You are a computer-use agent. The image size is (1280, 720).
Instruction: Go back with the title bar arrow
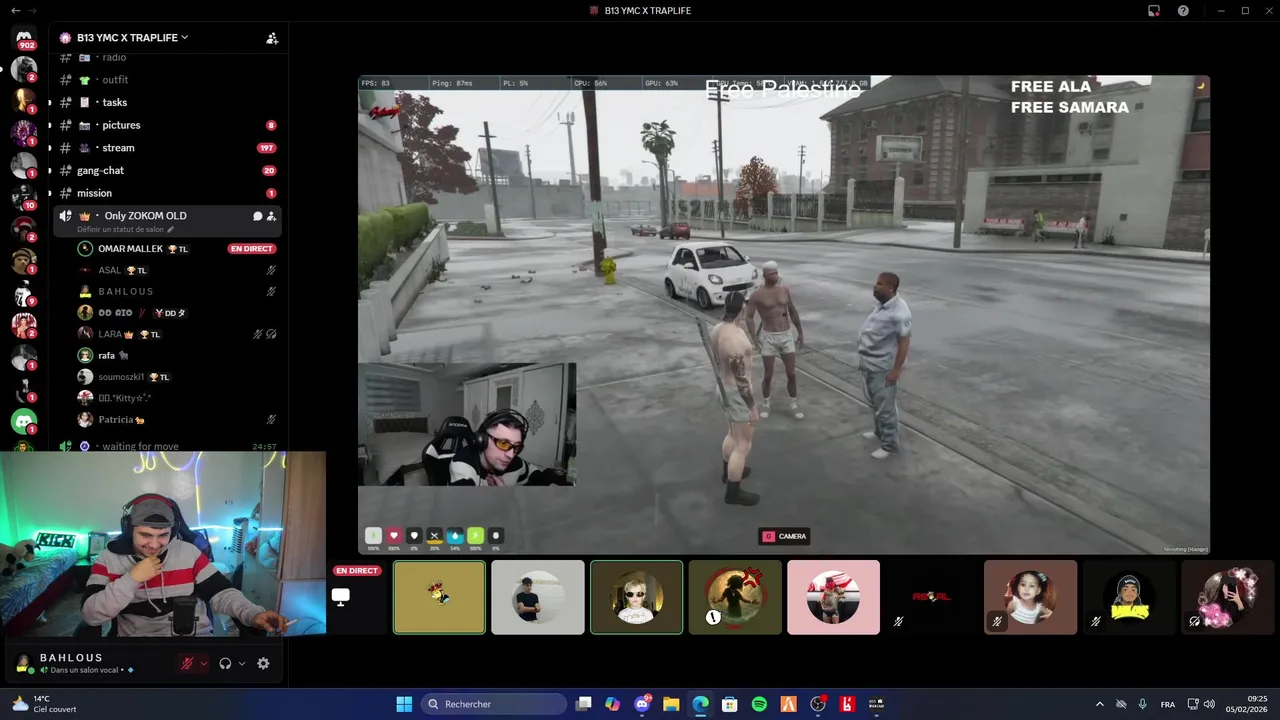15,11
